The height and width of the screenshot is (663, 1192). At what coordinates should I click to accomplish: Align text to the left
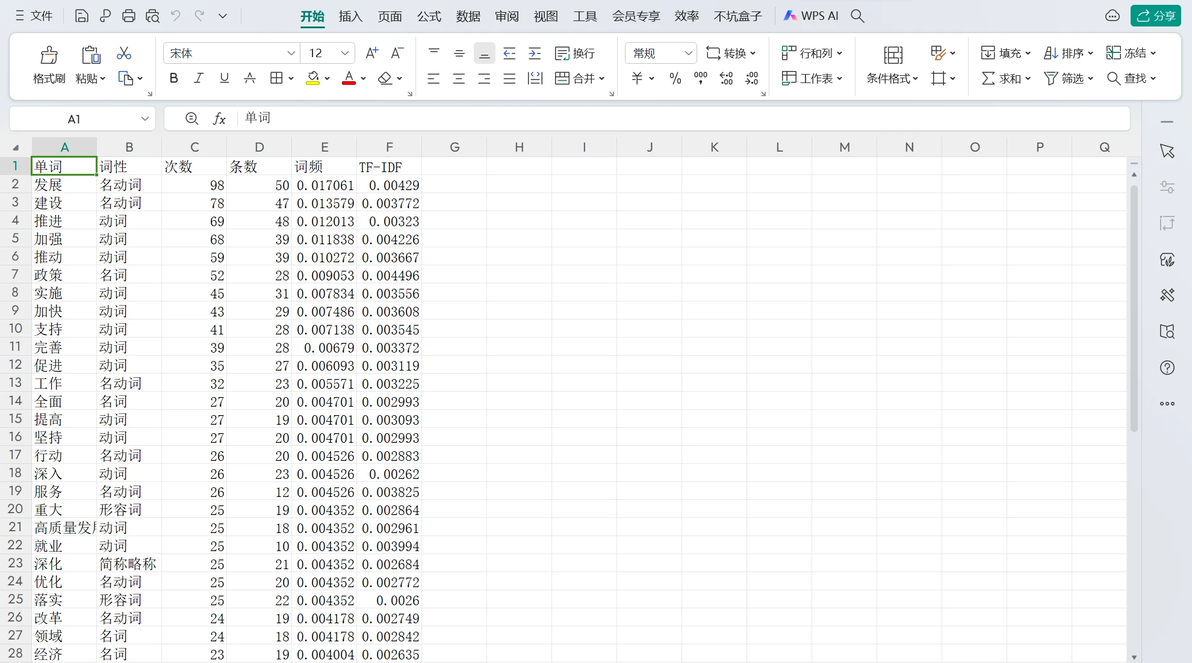pos(434,78)
